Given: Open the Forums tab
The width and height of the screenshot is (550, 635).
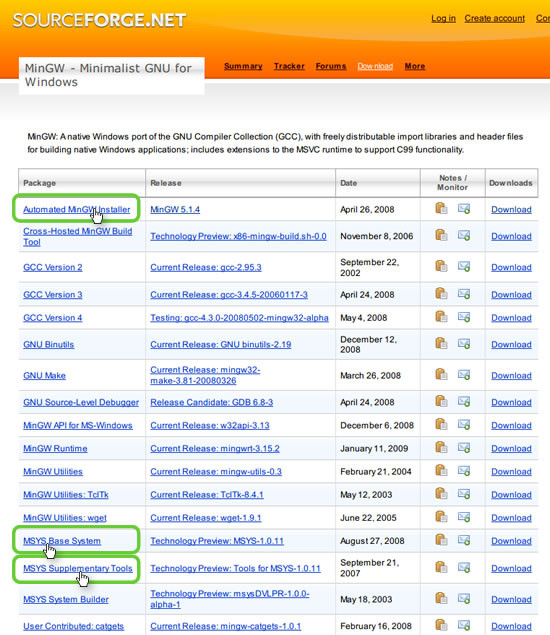Looking at the screenshot, I should [x=331, y=66].
